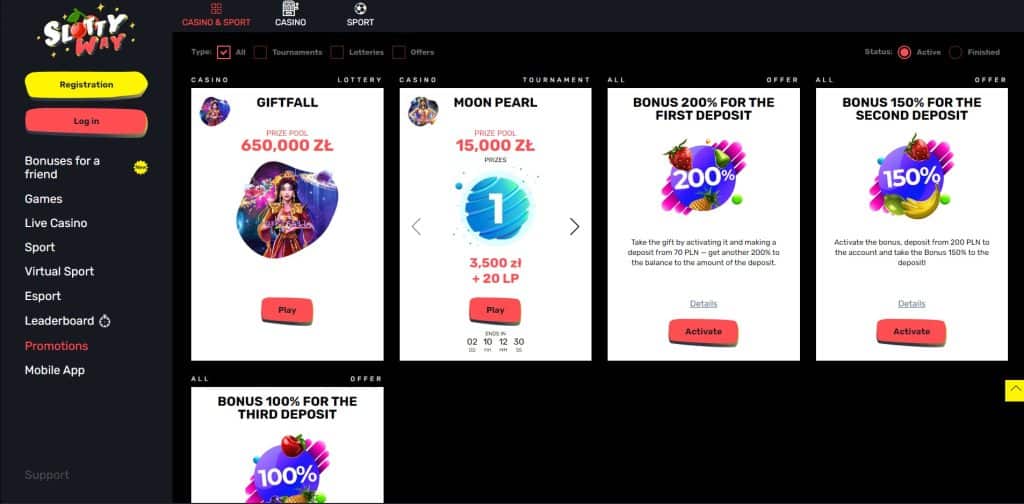Click the SlottyWay logo
Viewport: 1024px width, 504px height.
click(x=86, y=33)
